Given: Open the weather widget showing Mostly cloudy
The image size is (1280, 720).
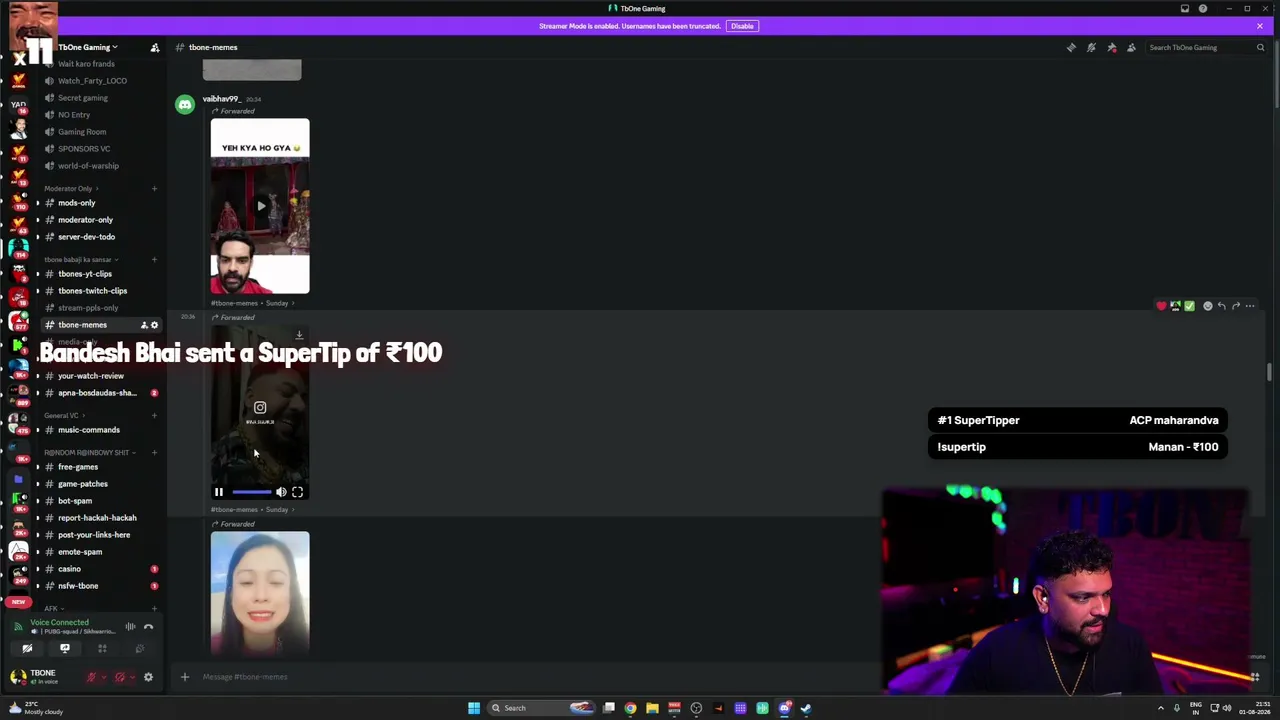Looking at the screenshot, I should pyautogui.click(x=36, y=708).
